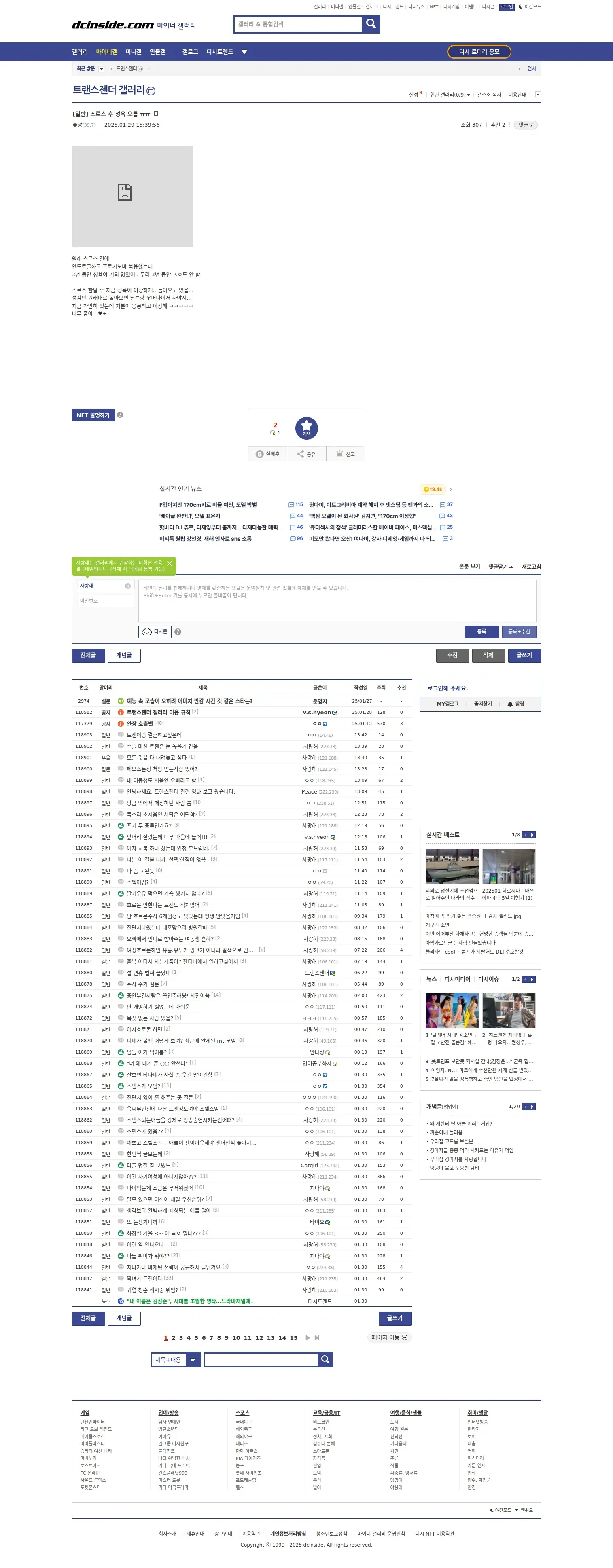Share the post via 공유 button

point(306,454)
